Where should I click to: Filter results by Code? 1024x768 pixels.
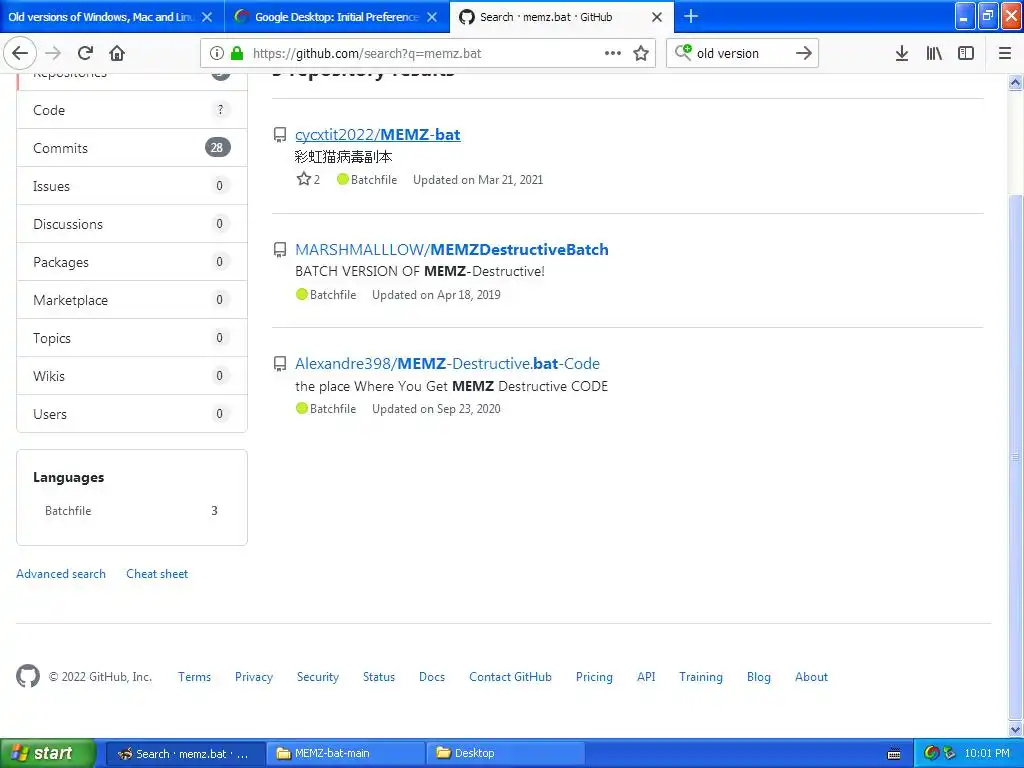(132, 110)
